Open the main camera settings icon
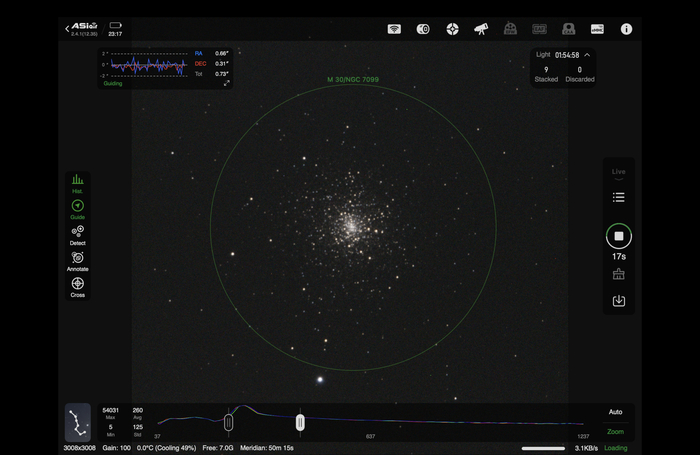The height and width of the screenshot is (455, 700). point(423,29)
